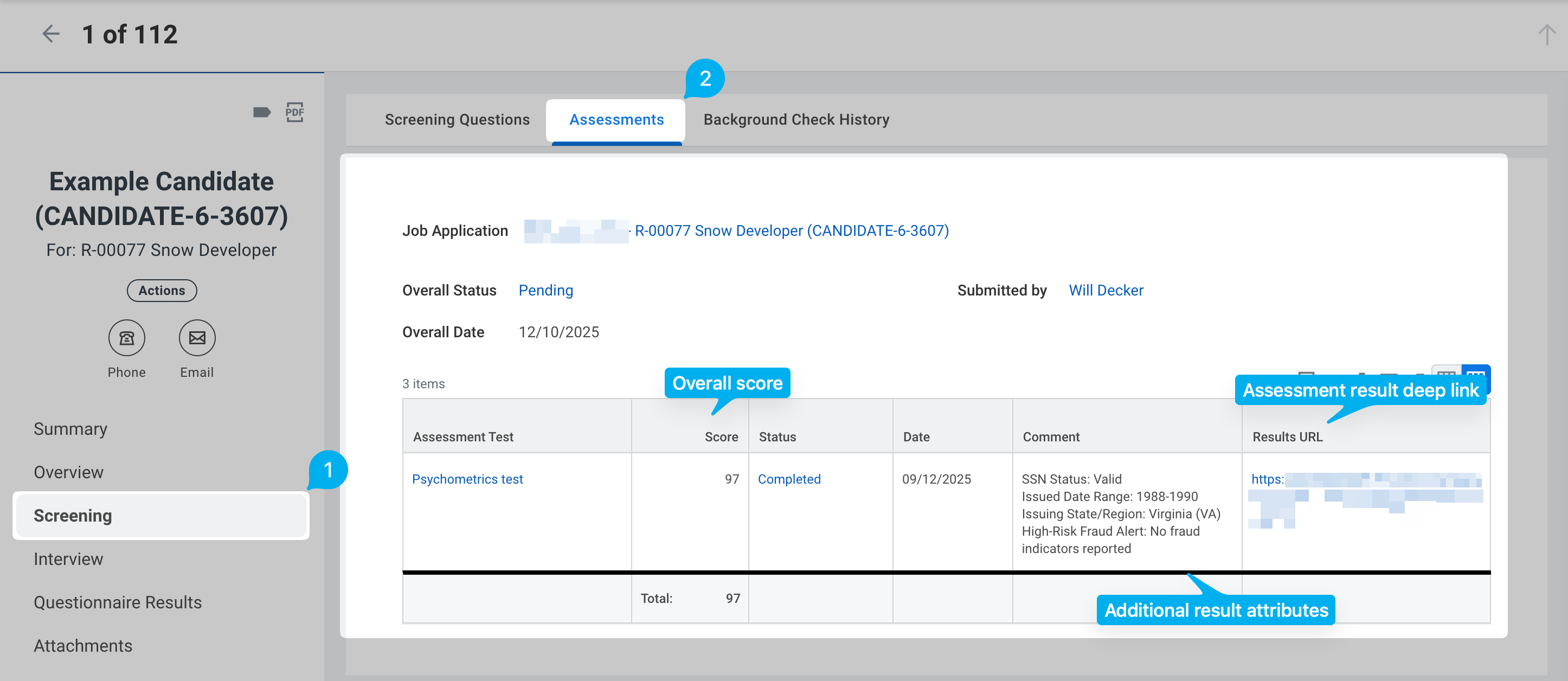Open the Screening Questions tab
The width and height of the screenshot is (1568, 681).
coord(457,120)
